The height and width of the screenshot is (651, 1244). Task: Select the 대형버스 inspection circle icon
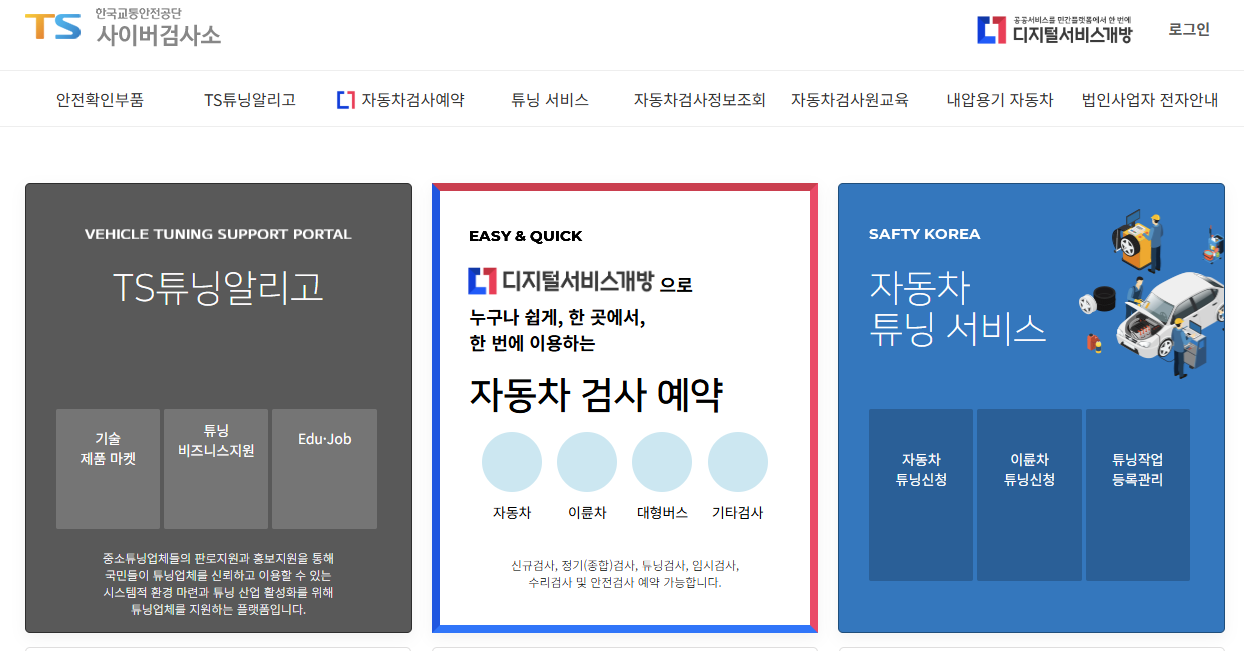[662, 462]
